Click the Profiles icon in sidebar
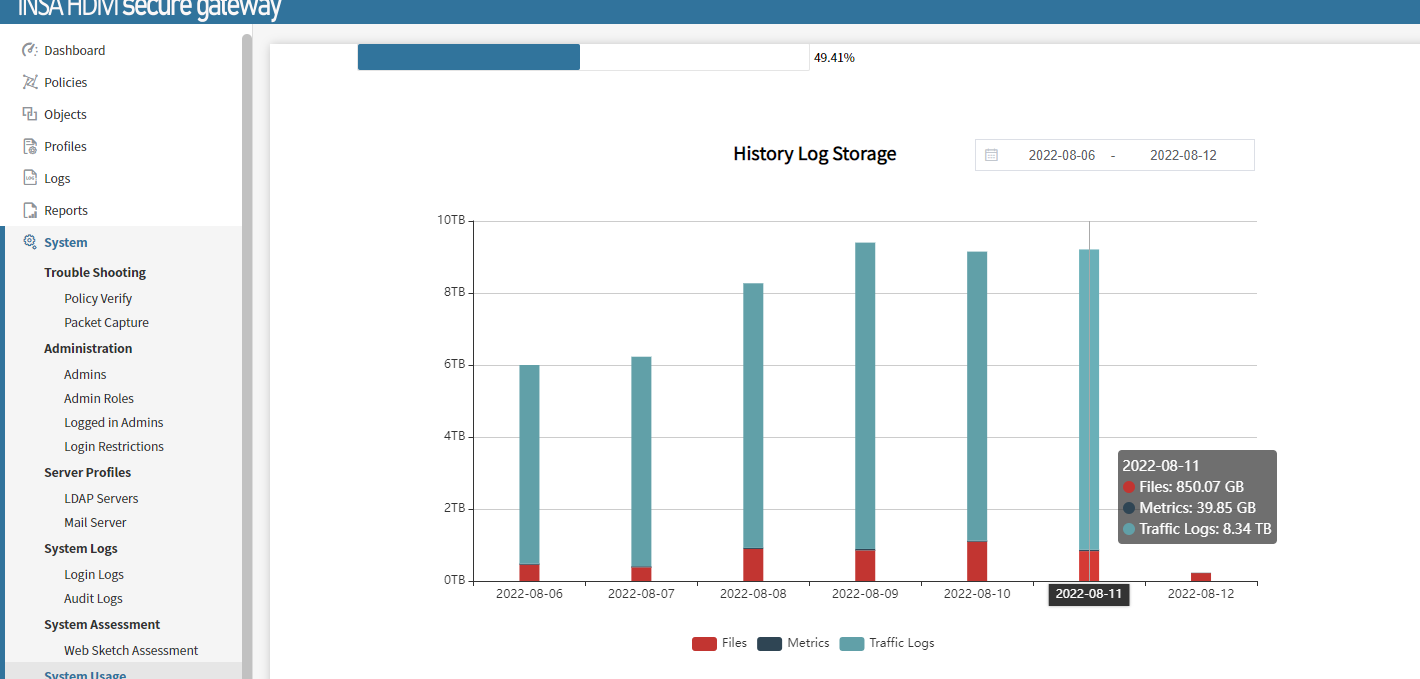 click(30, 146)
